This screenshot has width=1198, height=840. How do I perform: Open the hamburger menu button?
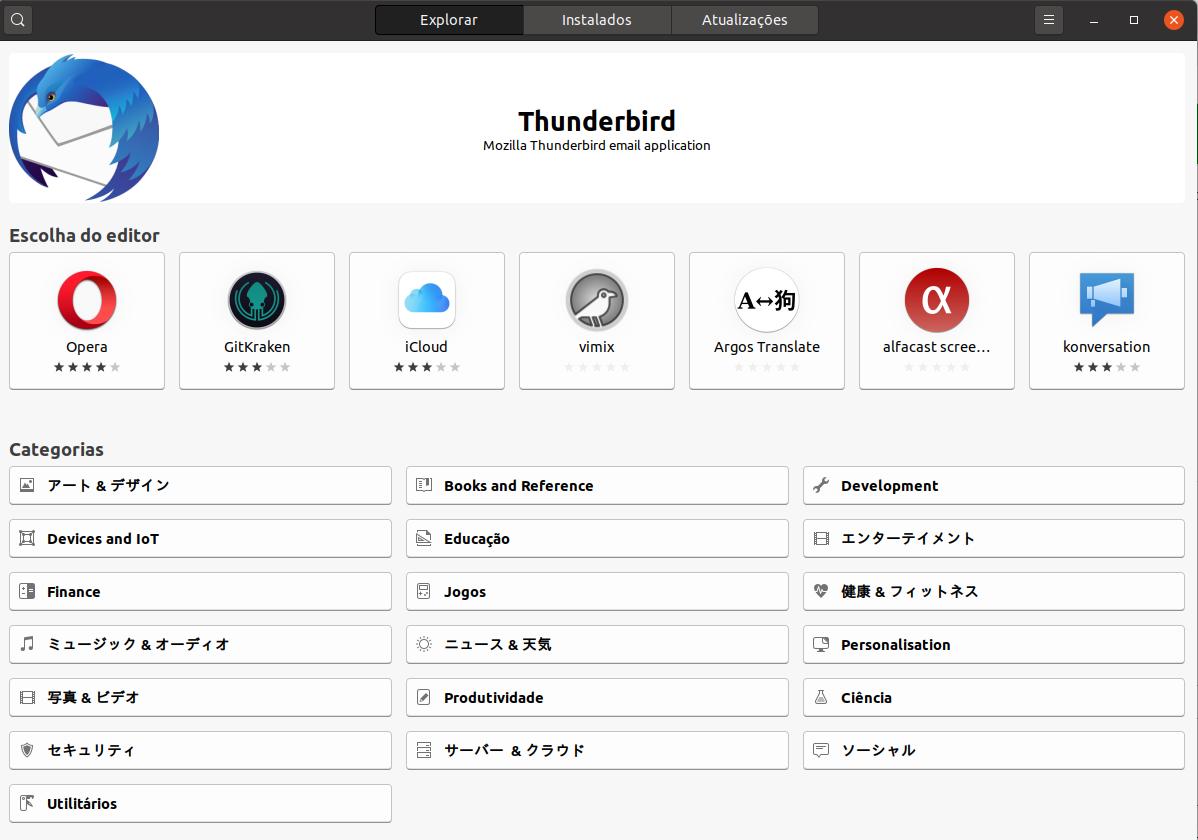(1048, 20)
